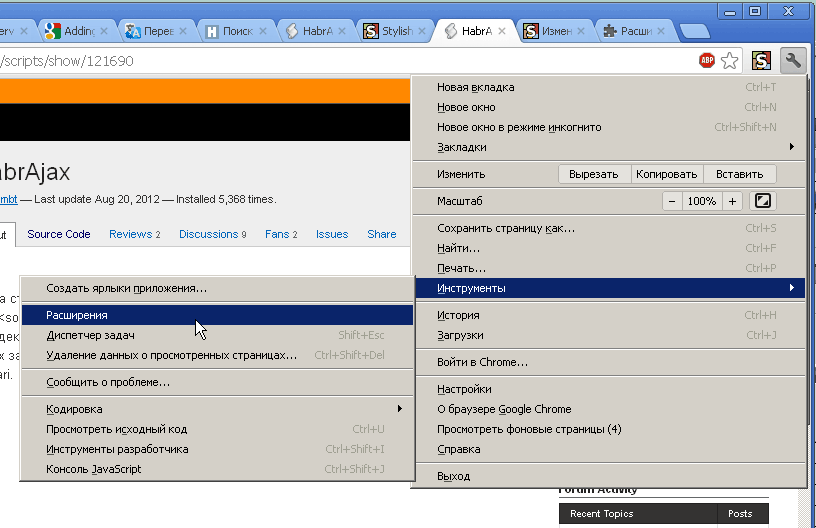
Task: Open Консоль JavaScript
Action: coord(218,469)
